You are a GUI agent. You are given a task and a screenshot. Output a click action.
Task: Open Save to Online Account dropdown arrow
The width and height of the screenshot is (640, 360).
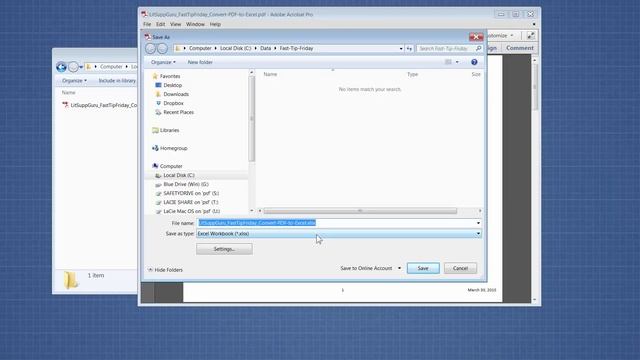(x=399, y=268)
